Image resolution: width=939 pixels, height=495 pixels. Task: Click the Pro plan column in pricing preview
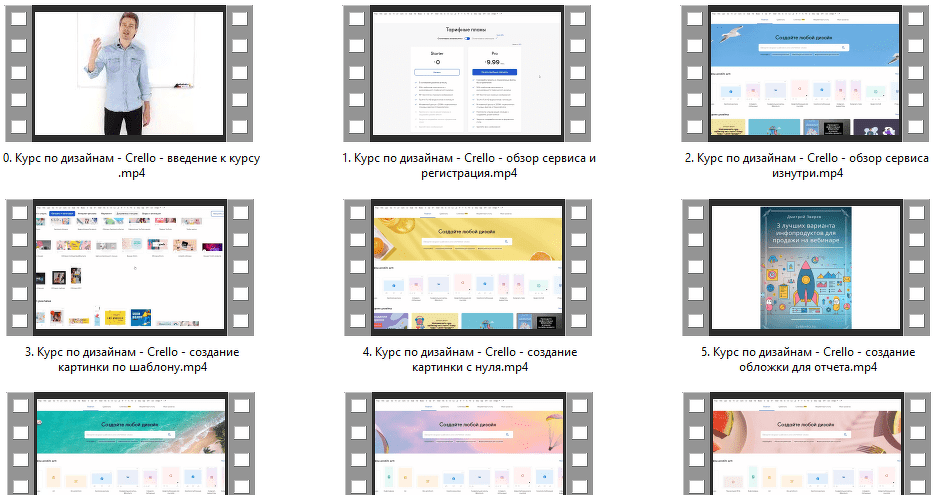click(496, 90)
